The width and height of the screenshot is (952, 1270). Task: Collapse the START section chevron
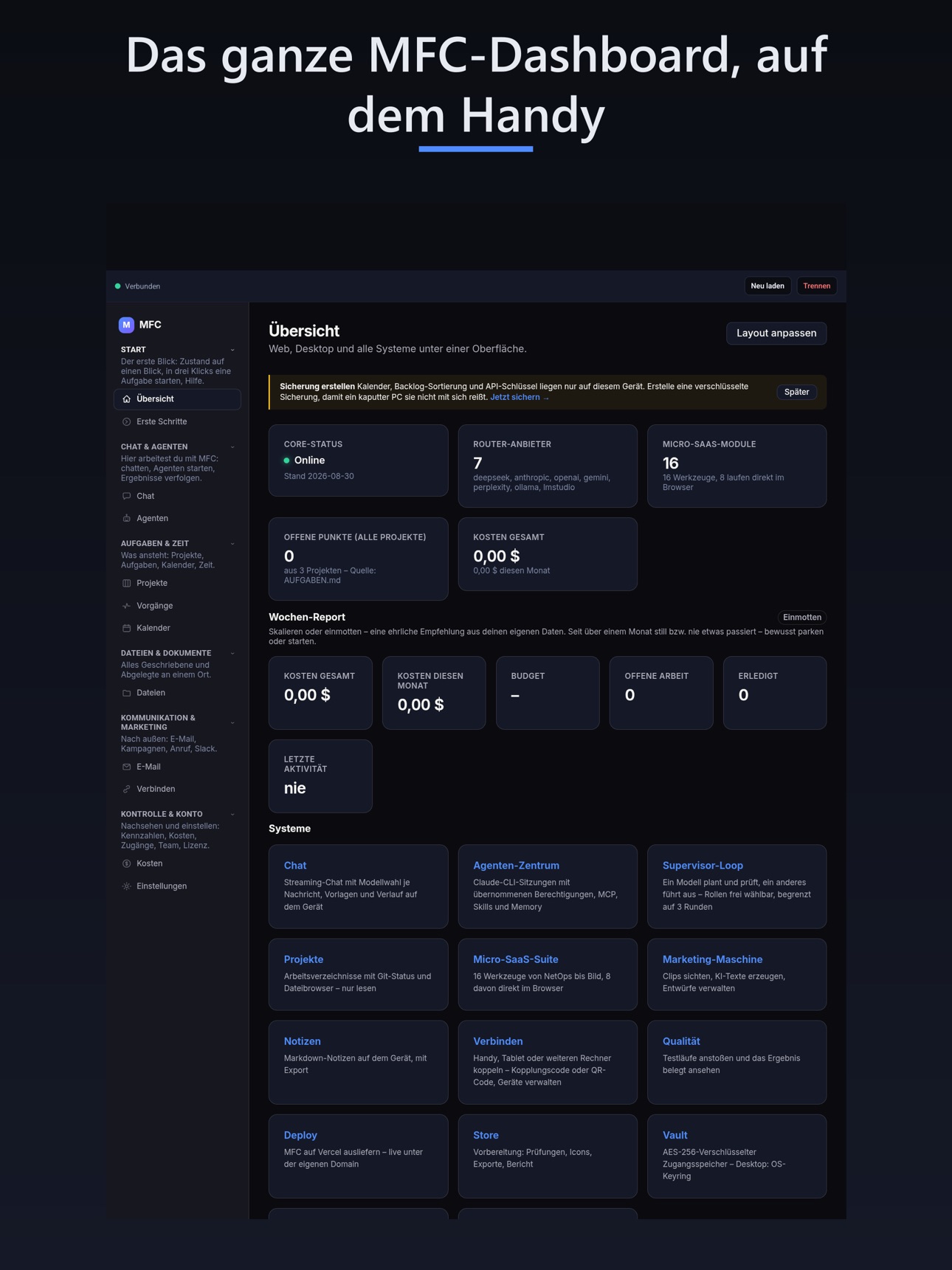(232, 351)
